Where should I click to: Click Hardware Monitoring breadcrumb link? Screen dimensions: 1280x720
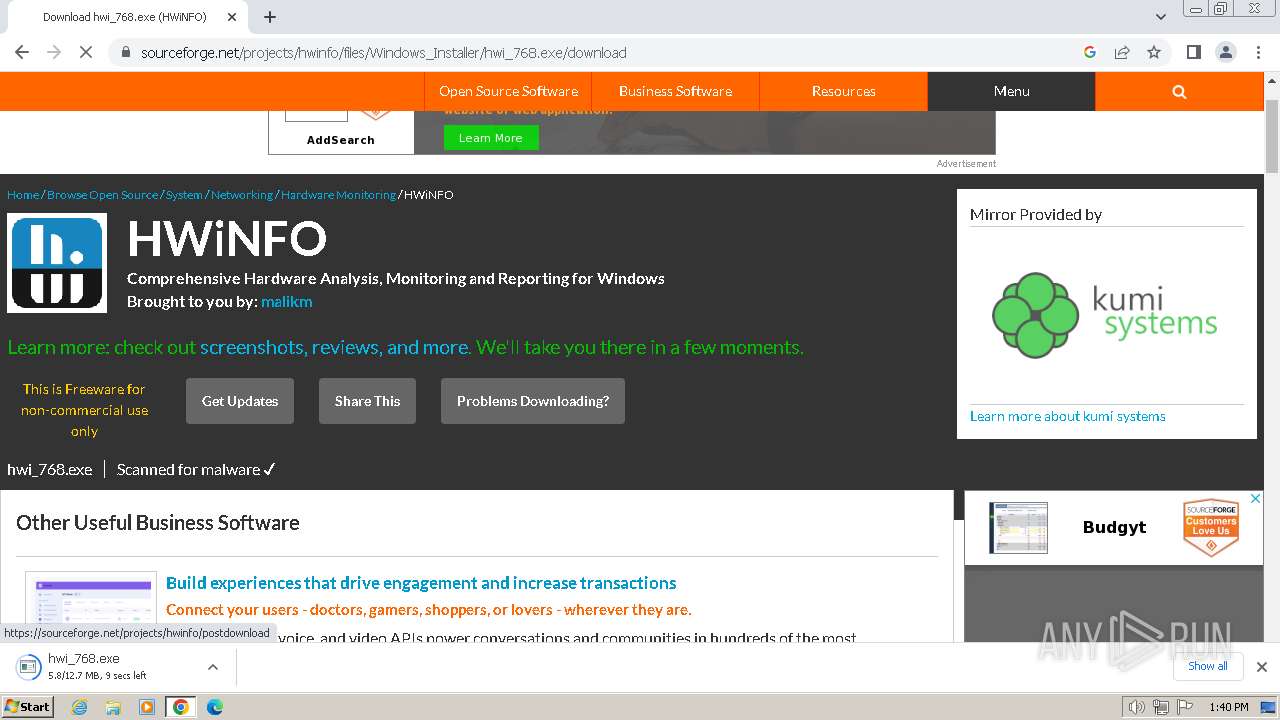[338, 195]
